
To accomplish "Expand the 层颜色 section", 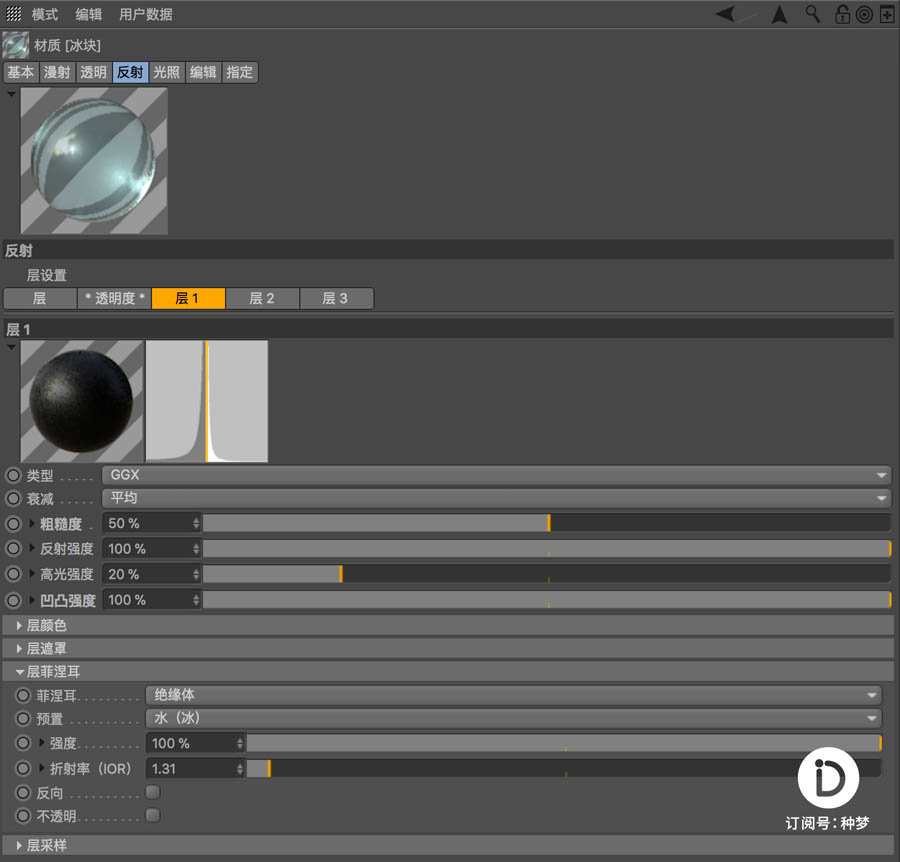I will click(45, 626).
